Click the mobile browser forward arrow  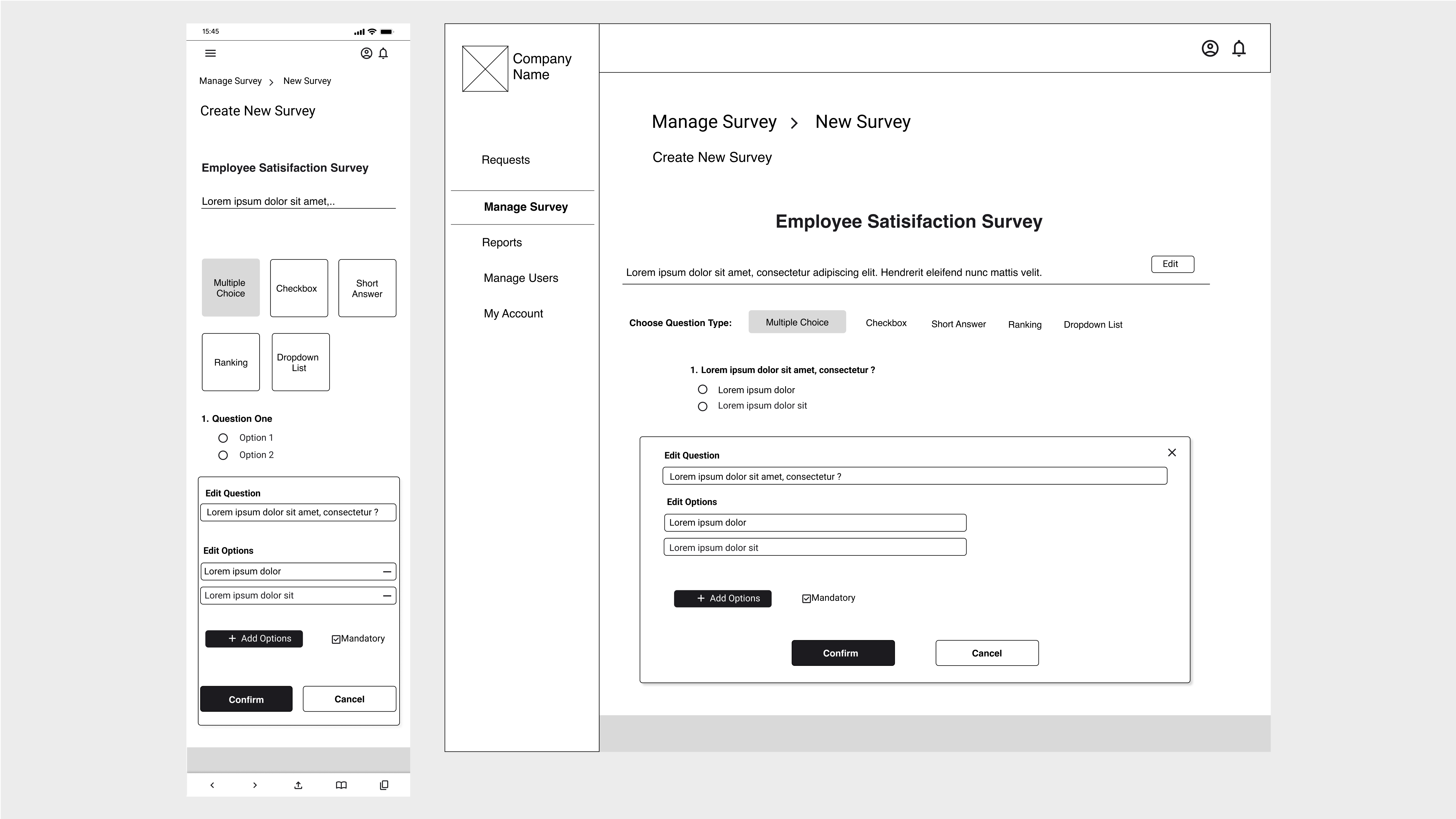pyautogui.click(x=255, y=785)
